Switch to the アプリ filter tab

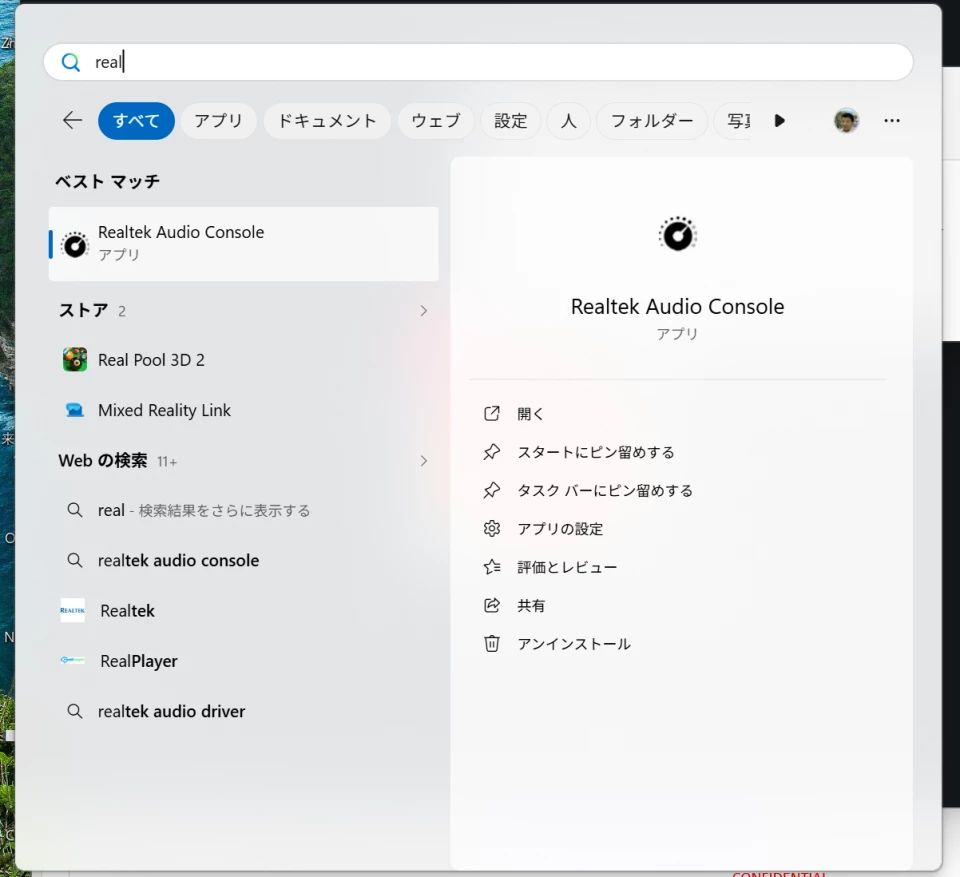219,121
